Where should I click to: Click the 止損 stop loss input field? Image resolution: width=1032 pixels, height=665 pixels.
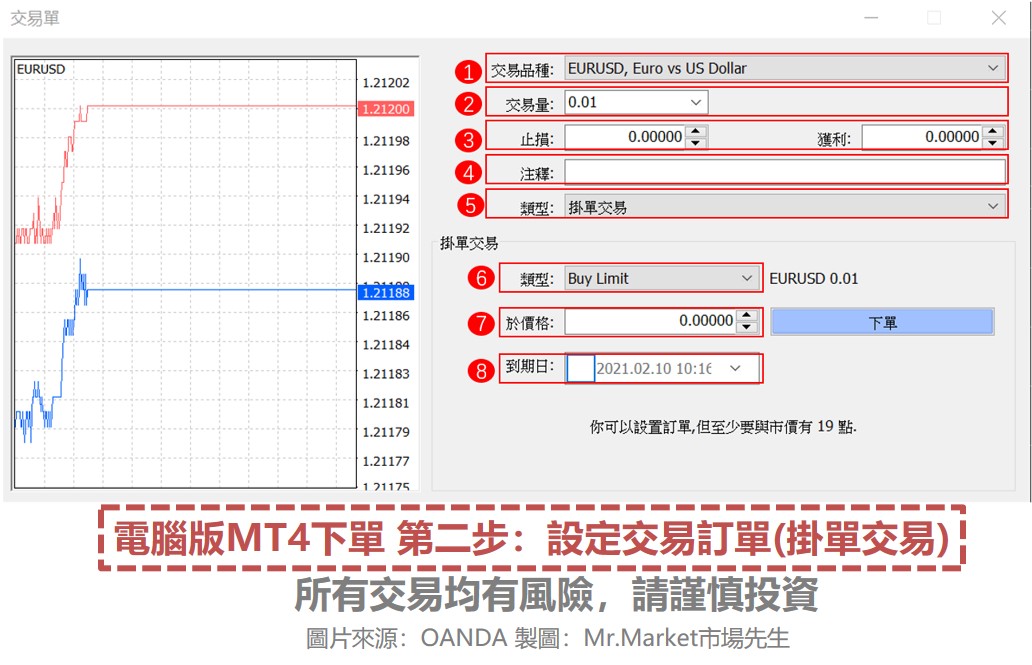[x=625, y=137]
